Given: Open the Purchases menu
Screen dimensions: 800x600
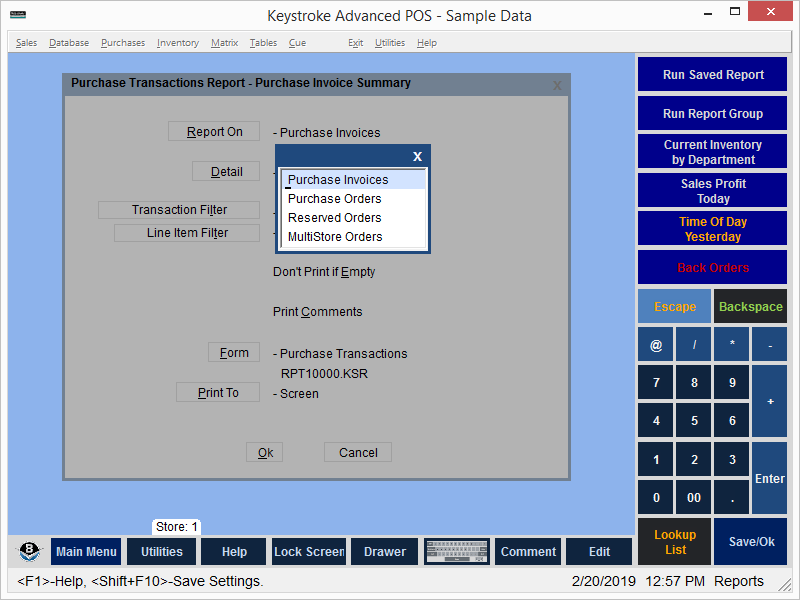Looking at the screenshot, I should pos(123,43).
